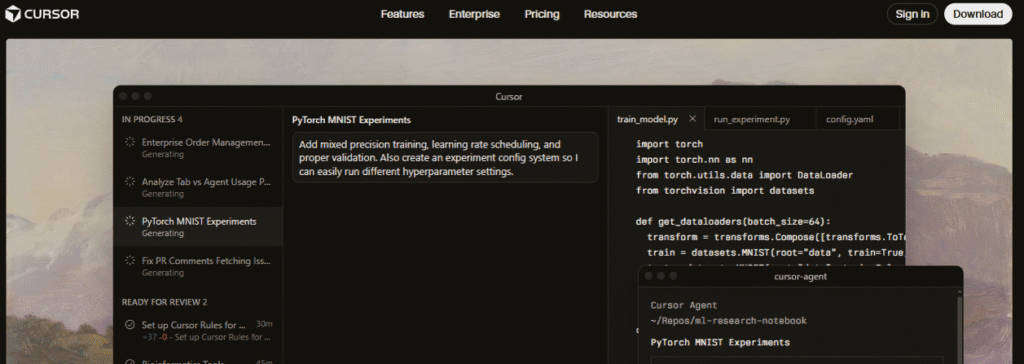Click the 'from torch.utils.data import DataLoader' line
The width and height of the screenshot is (1024, 364).
point(744,175)
